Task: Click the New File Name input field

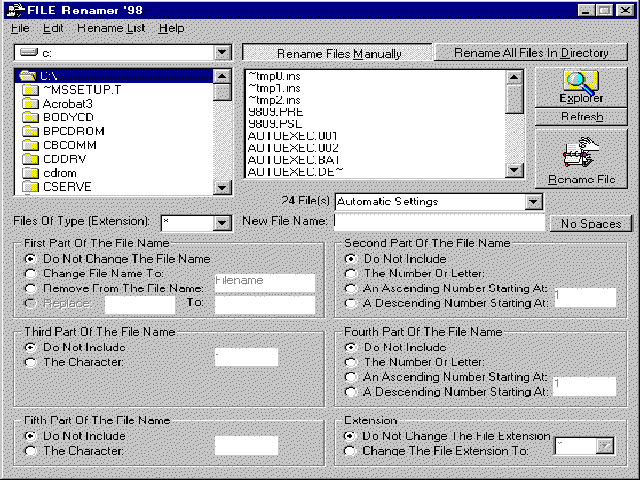Action: click(x=438, y=222)
